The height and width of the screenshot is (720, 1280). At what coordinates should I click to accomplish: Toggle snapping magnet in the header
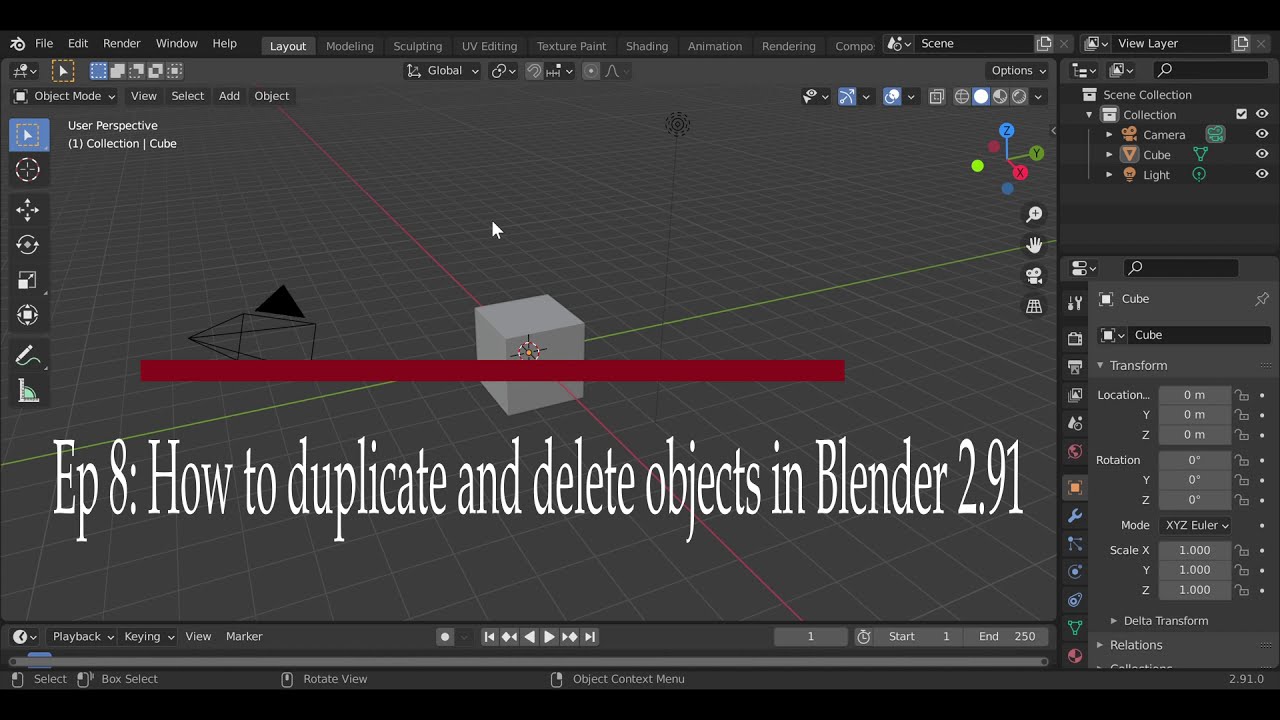pos(534,71)
